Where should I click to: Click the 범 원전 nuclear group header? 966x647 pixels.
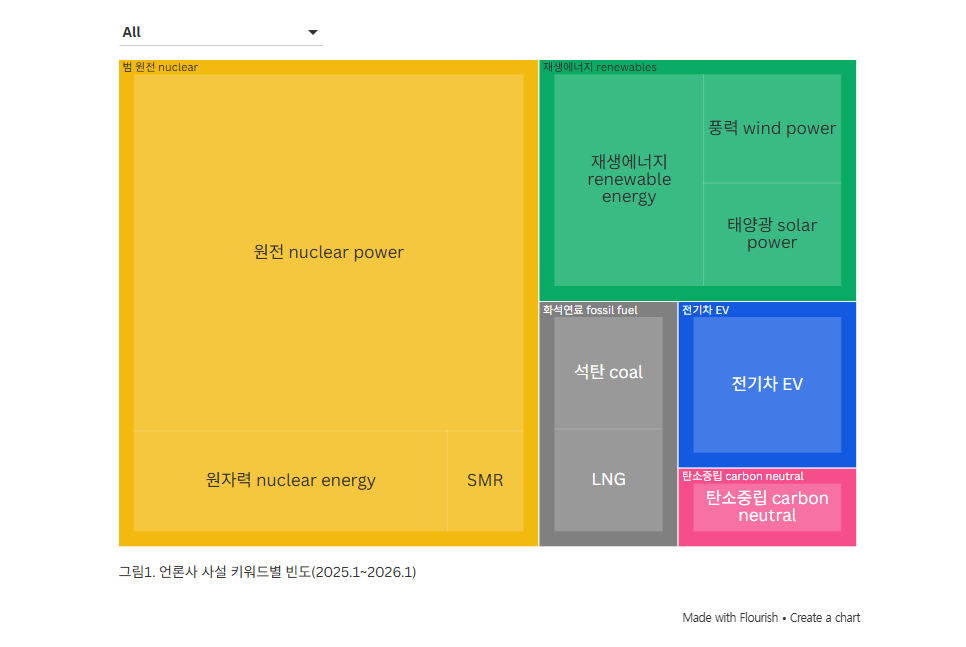point(160,67)
